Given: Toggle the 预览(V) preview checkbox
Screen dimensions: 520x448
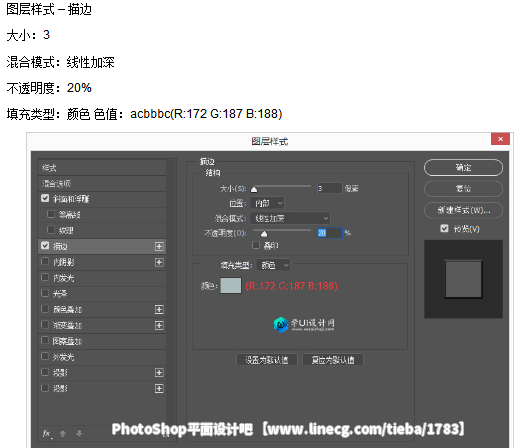Looking at the screenshot, I should pyautogui.click(x=444, y=228).
